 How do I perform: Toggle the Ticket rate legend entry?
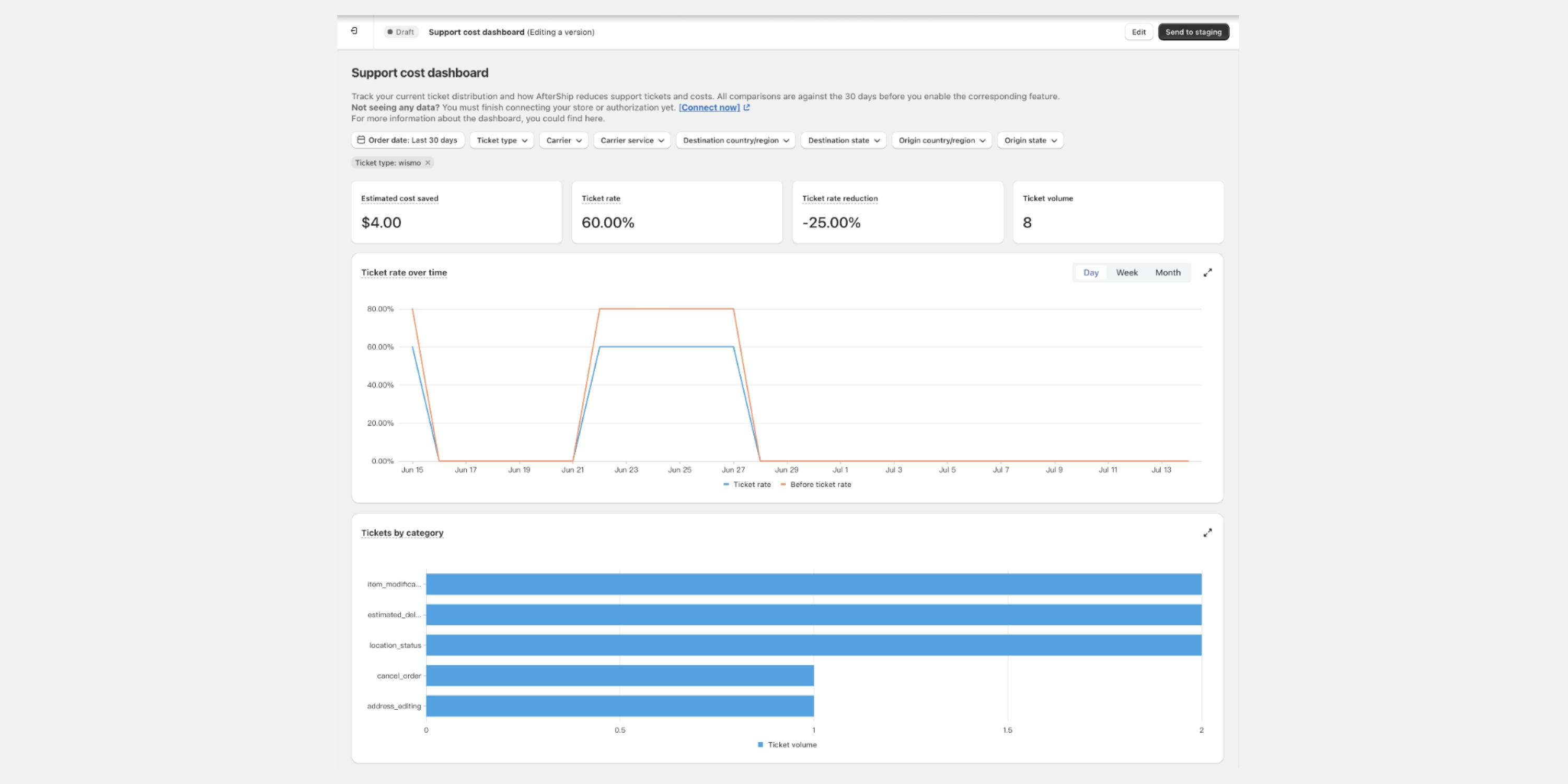[747, 485]
